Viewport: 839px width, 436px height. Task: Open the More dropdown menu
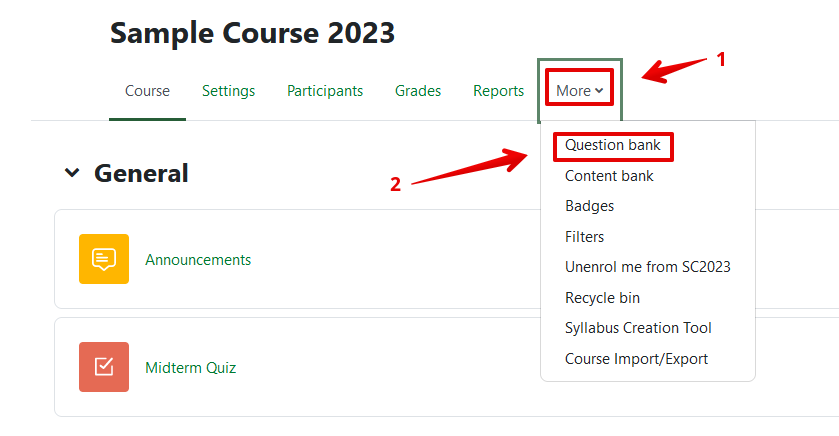pos(579,91)
